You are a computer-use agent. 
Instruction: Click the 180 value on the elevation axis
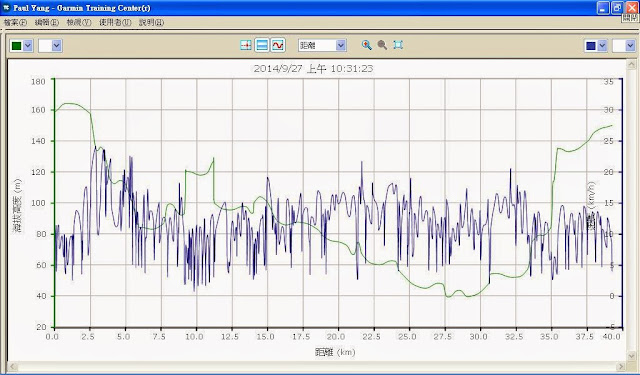pyautogui.click(x=38, y=81)
